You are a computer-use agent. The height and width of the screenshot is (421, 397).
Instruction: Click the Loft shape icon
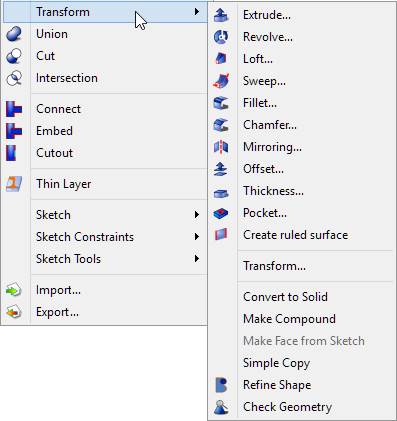221,59
